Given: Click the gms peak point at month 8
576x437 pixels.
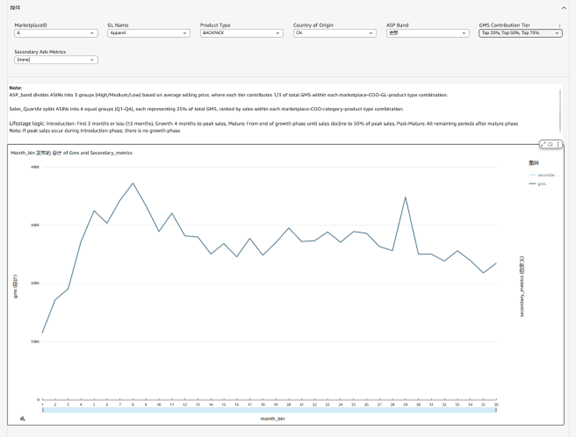Looking at the screenshot, I should coord(133,183).
